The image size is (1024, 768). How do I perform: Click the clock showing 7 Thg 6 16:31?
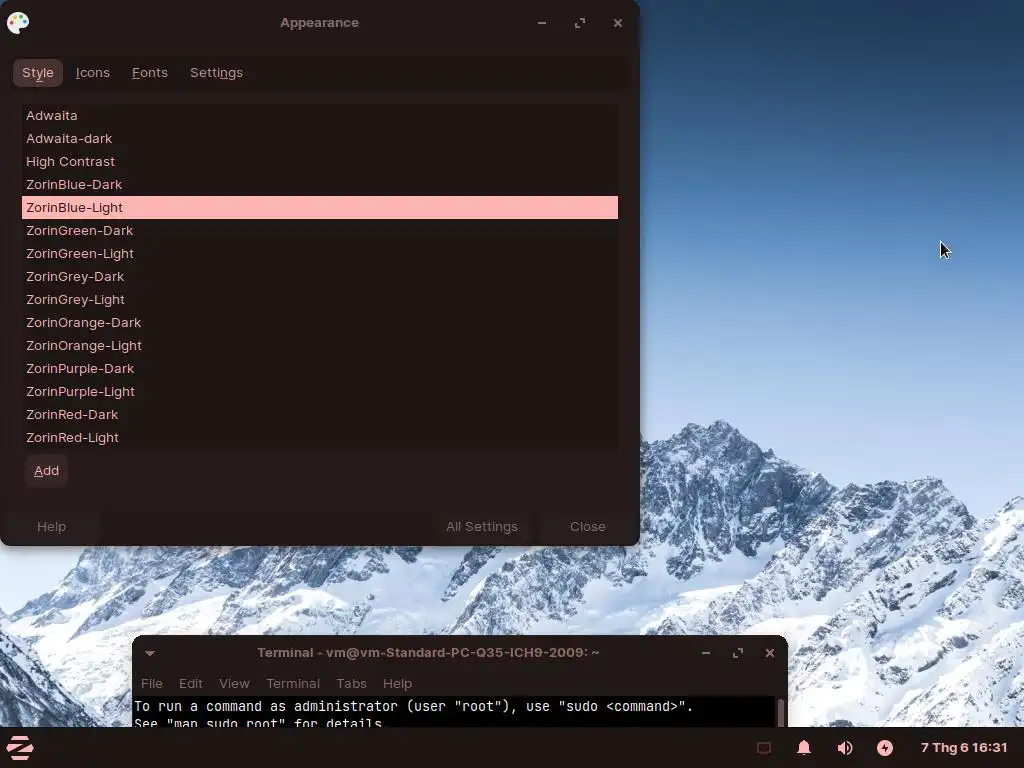964,748
